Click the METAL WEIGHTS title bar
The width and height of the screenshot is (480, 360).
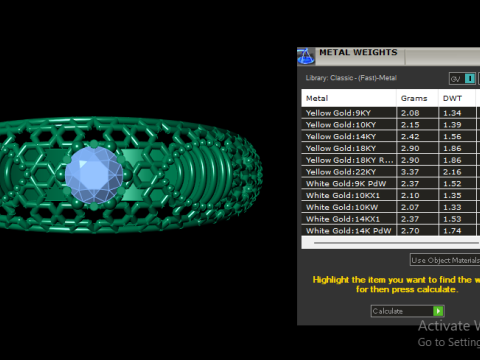388,56
